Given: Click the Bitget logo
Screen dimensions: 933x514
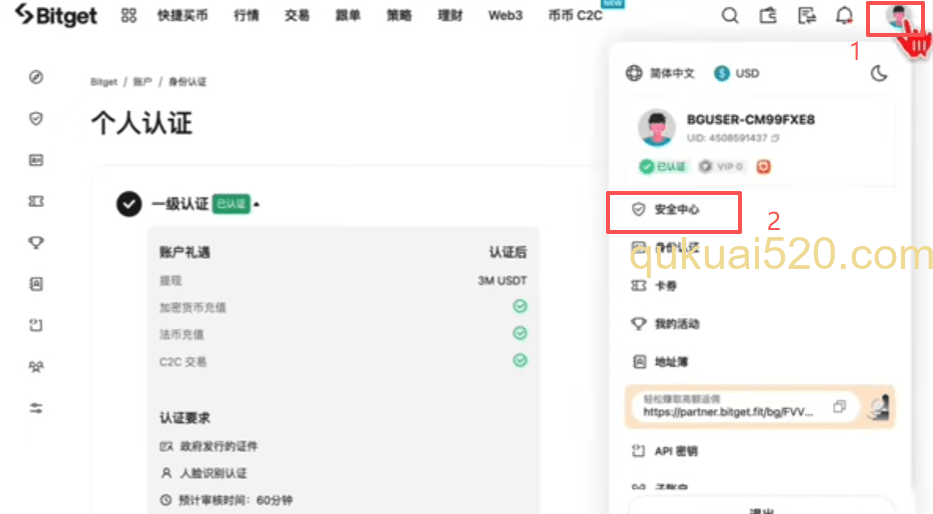Looking at the screenshot, I should (56, 15).
